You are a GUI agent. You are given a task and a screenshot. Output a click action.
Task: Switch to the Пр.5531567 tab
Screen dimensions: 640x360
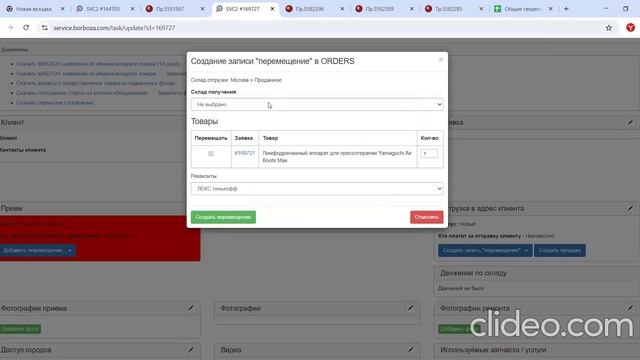point(170,9)
